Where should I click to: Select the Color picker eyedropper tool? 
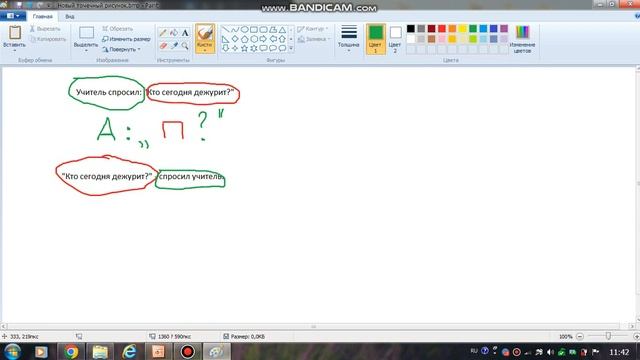tap(174, 46)
